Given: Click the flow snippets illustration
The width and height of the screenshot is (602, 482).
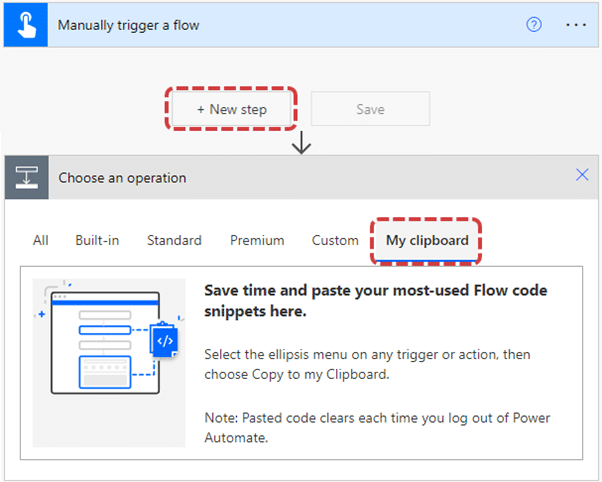Looking at the screenshot, I should tap(109, 363).
